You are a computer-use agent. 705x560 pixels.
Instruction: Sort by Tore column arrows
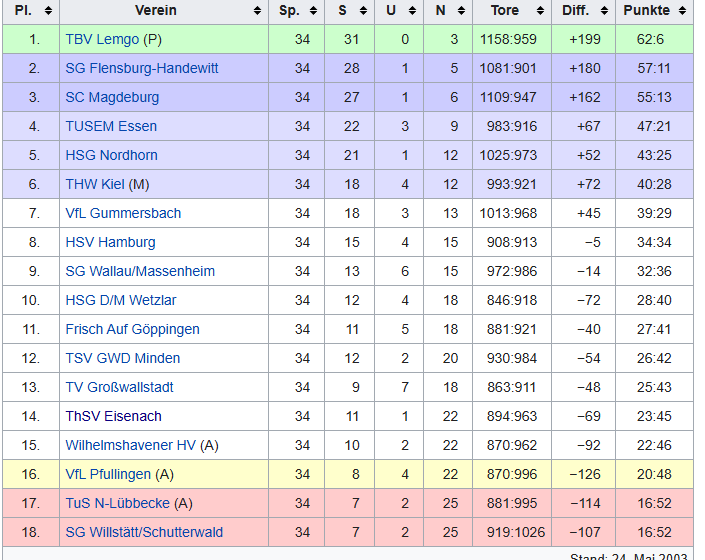[x=538, y=11]
